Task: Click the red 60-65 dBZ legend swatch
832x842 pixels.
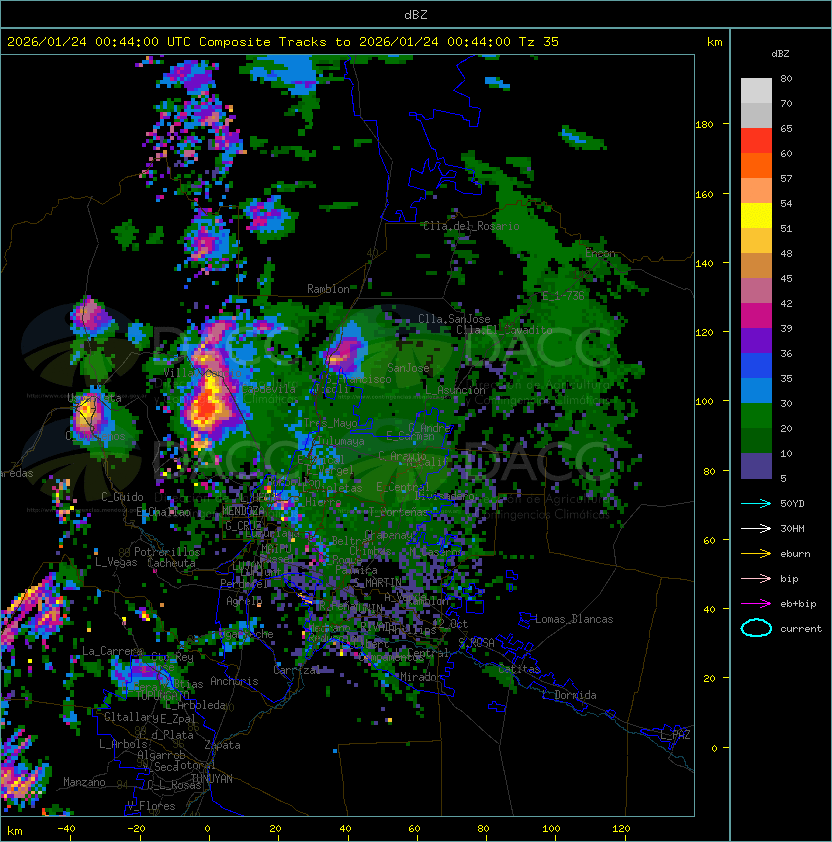Action: click(x=756, y=140)
